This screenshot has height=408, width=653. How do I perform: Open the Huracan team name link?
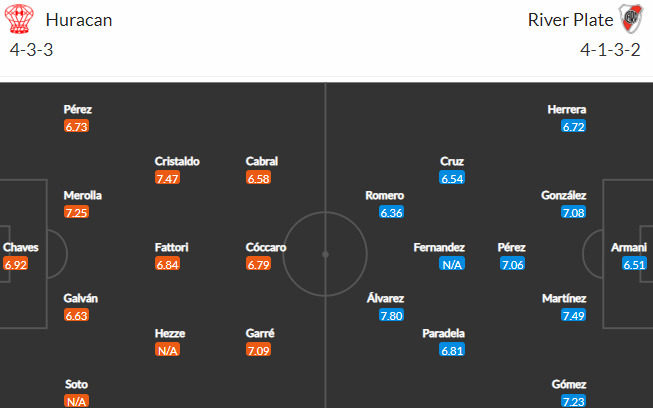click(79, 20)
